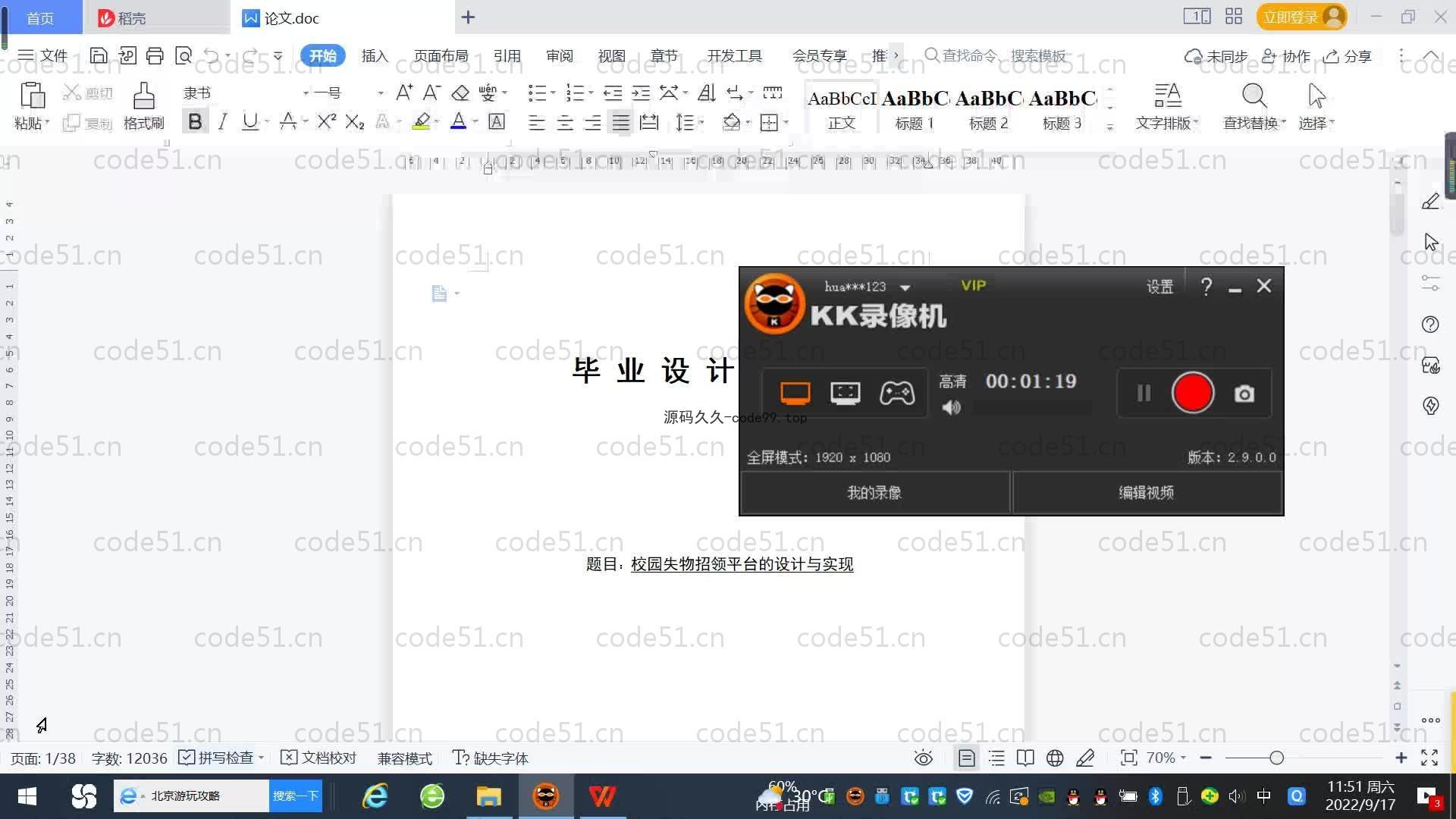Image resolution: width=1456 pixels, height=819 pixels.
Task: Click the eye protection mode icon in status bar
Action: pos(923,758)
